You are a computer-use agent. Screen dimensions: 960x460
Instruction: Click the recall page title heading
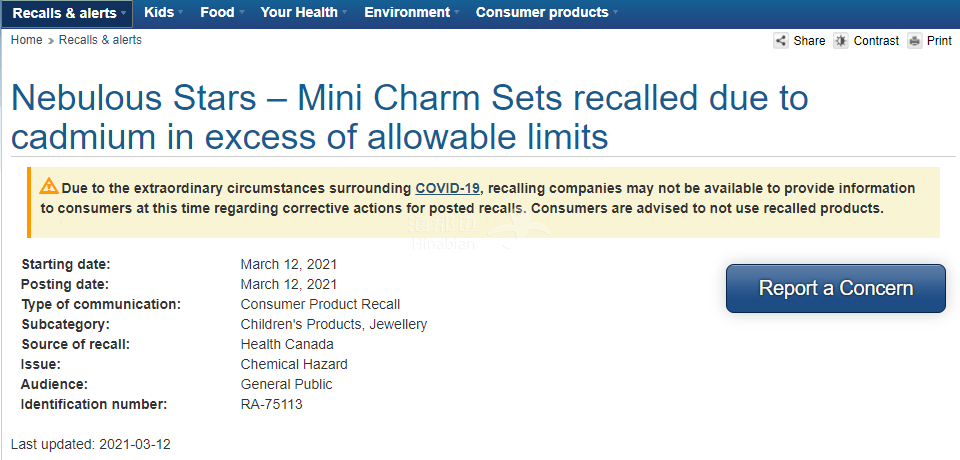point(410,117)
